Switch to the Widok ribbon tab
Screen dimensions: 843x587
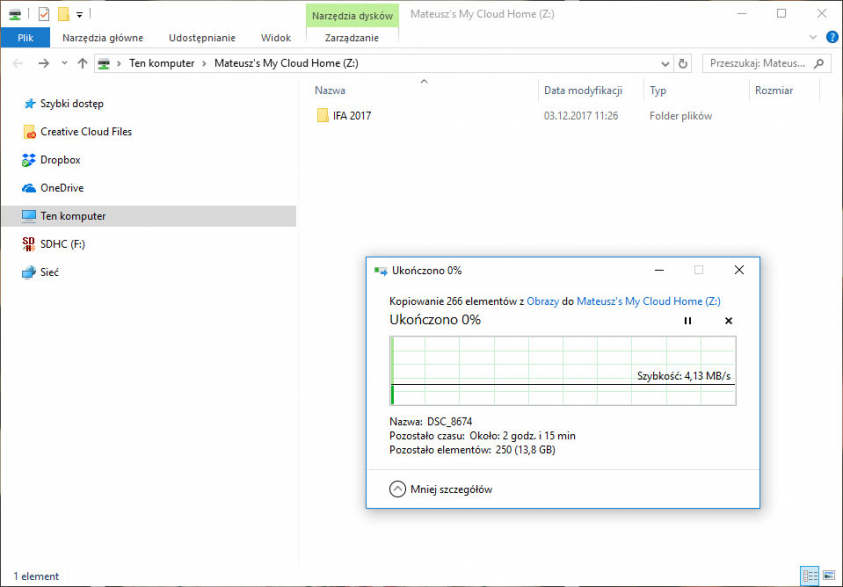click(x=275, y=38)
